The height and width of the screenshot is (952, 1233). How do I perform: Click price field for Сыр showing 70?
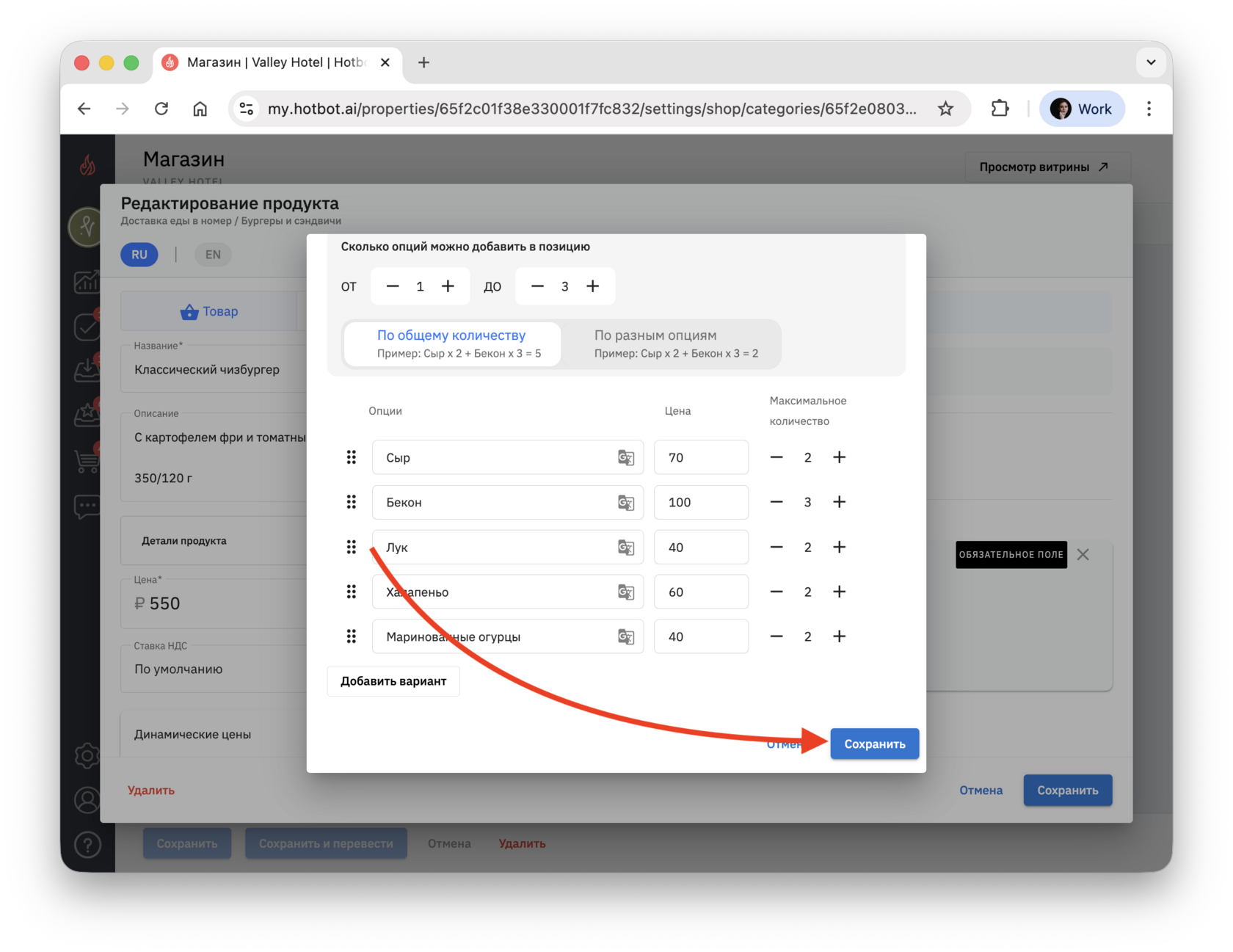tap(701, 457)
